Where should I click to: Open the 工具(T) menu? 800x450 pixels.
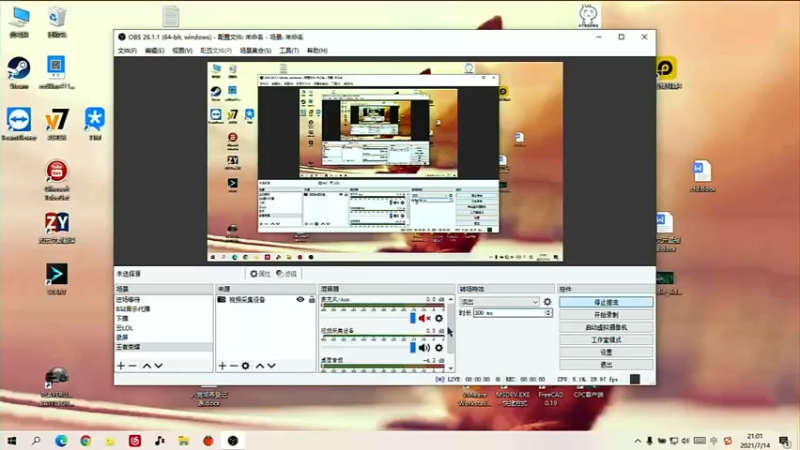[289, 51]
